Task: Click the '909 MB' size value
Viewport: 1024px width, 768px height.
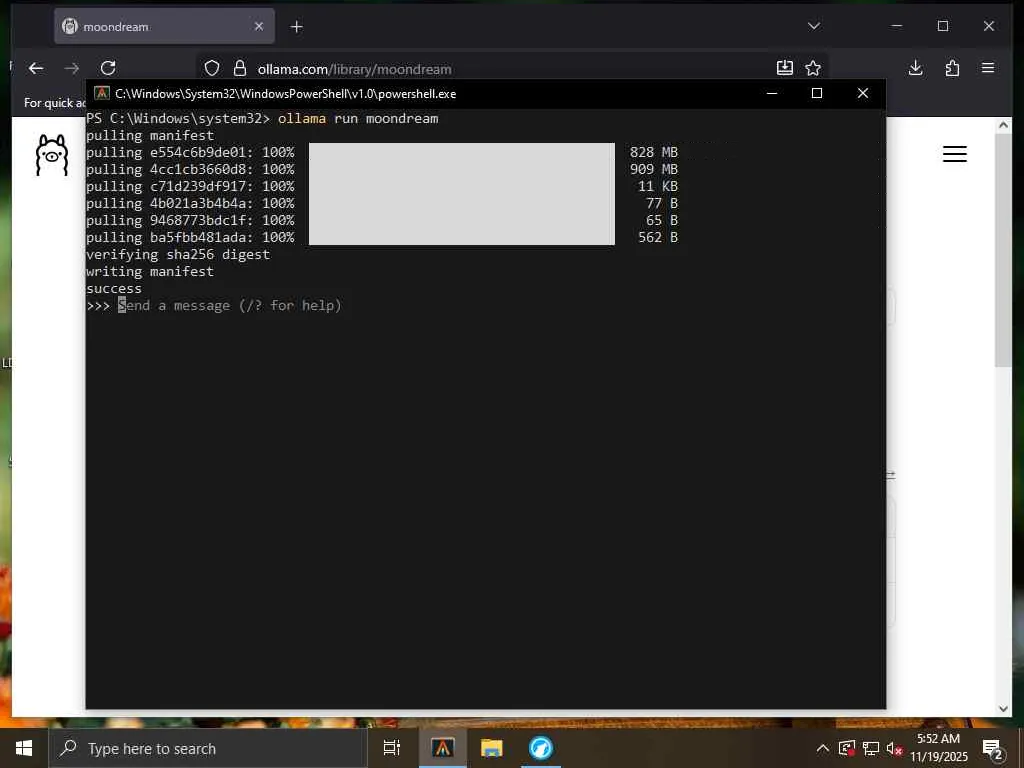Action: tap(654, 169)
